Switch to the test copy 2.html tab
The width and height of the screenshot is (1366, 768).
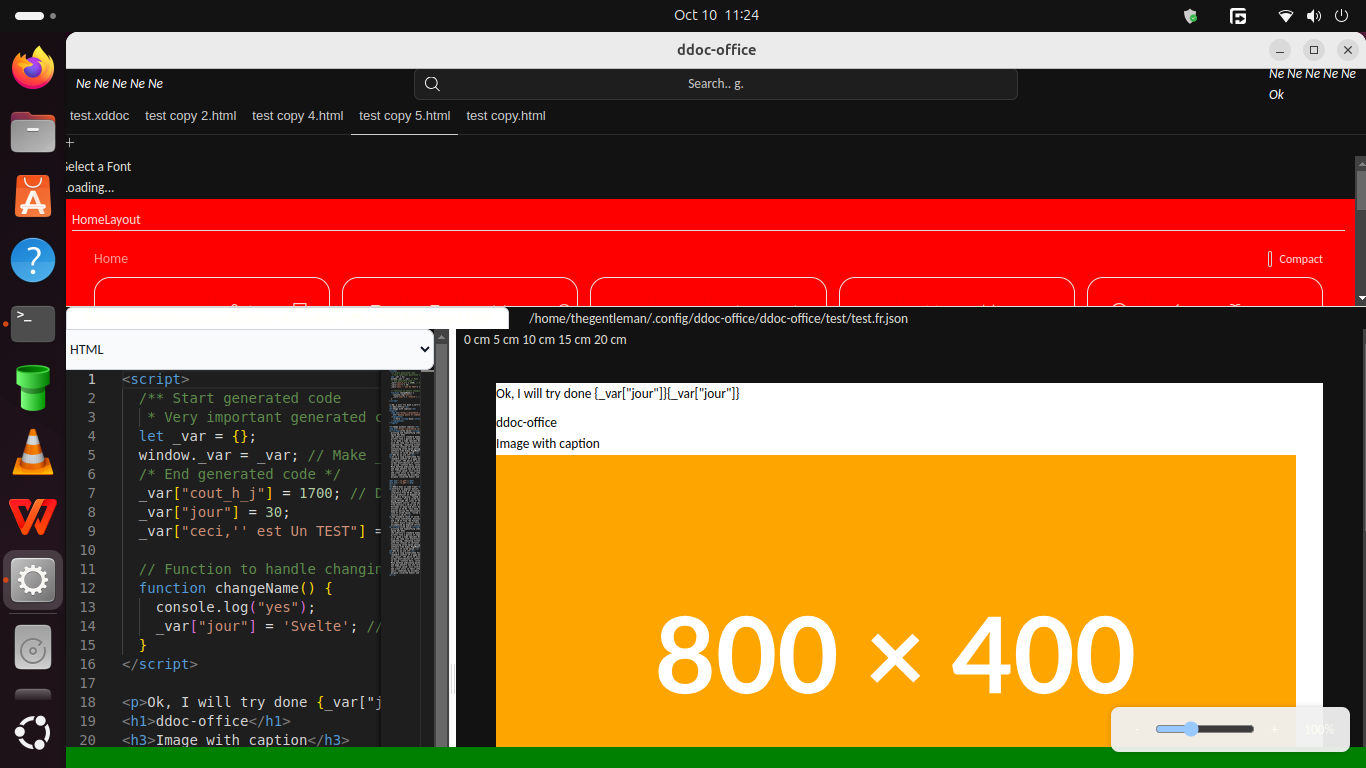pos(190,116)
